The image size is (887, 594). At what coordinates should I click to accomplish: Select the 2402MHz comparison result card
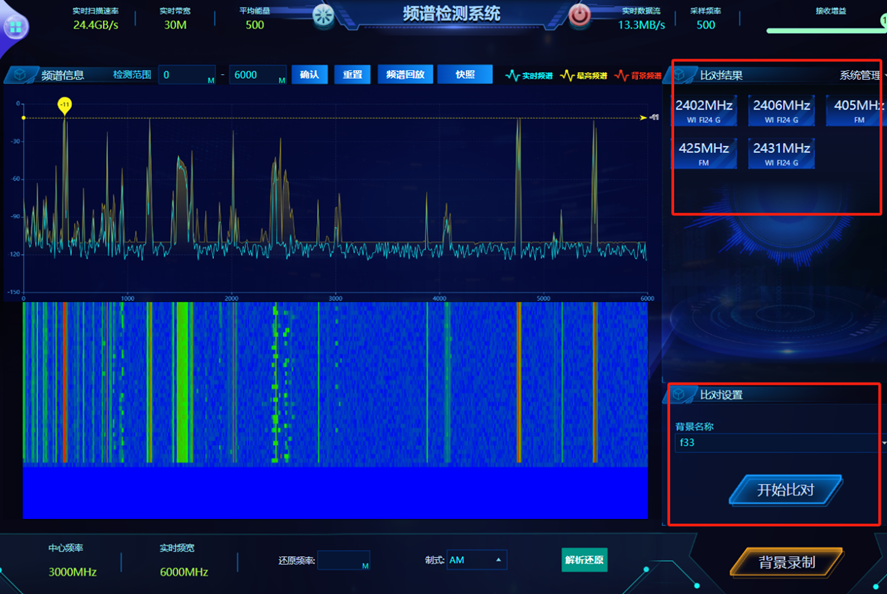(704, 110)
